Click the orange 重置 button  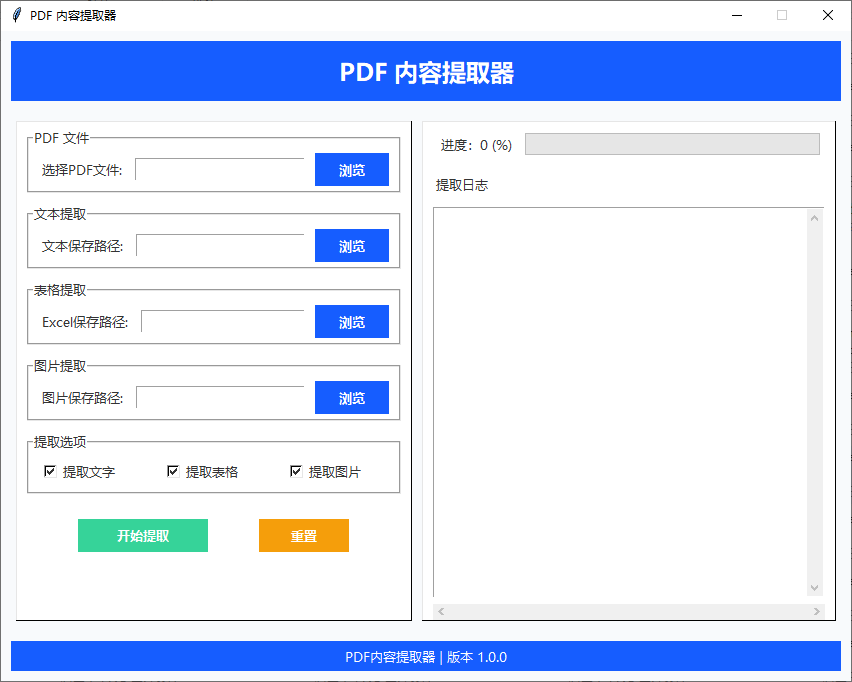coord(303,536)
